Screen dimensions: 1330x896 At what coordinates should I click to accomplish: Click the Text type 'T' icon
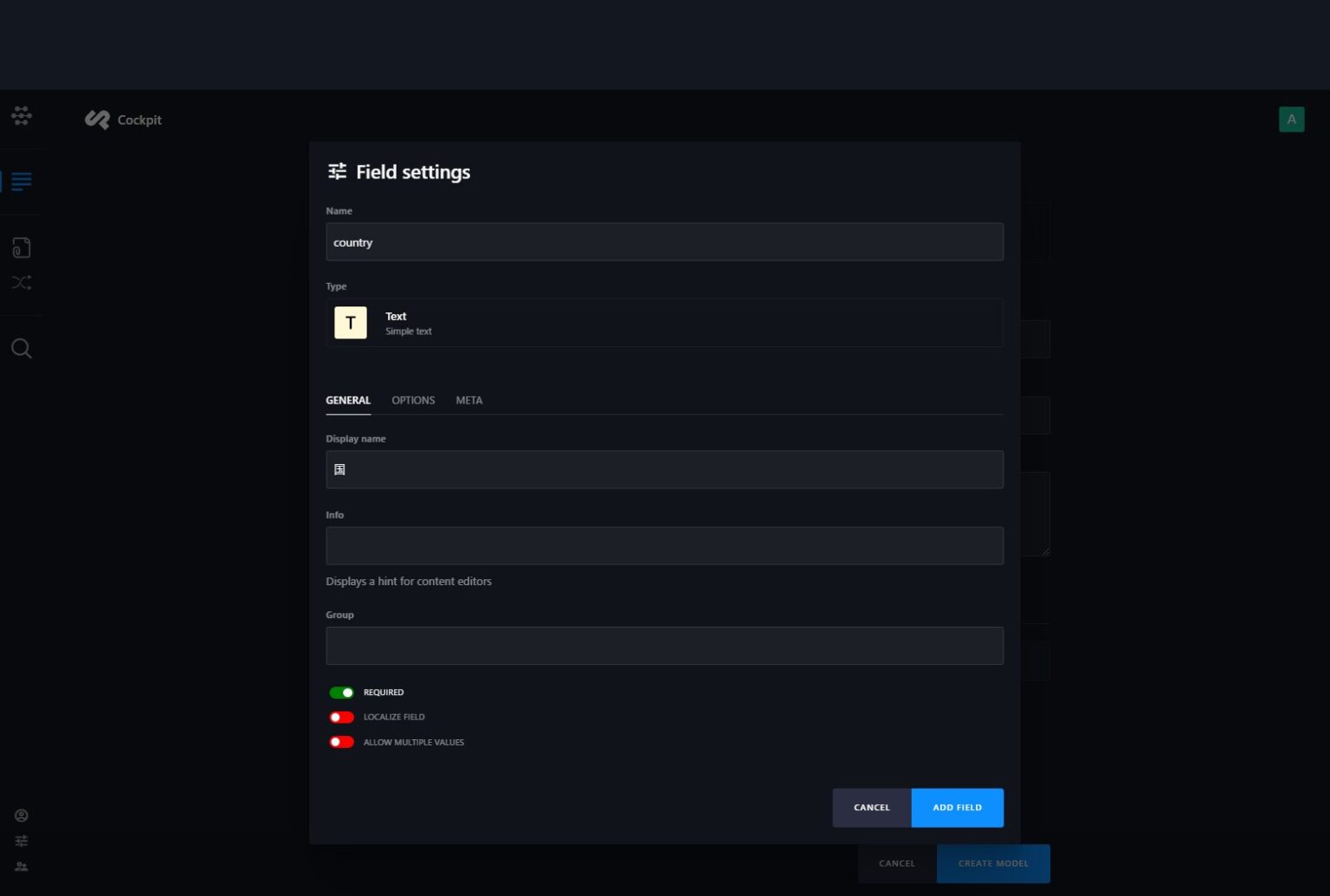[x=351, y=322]
